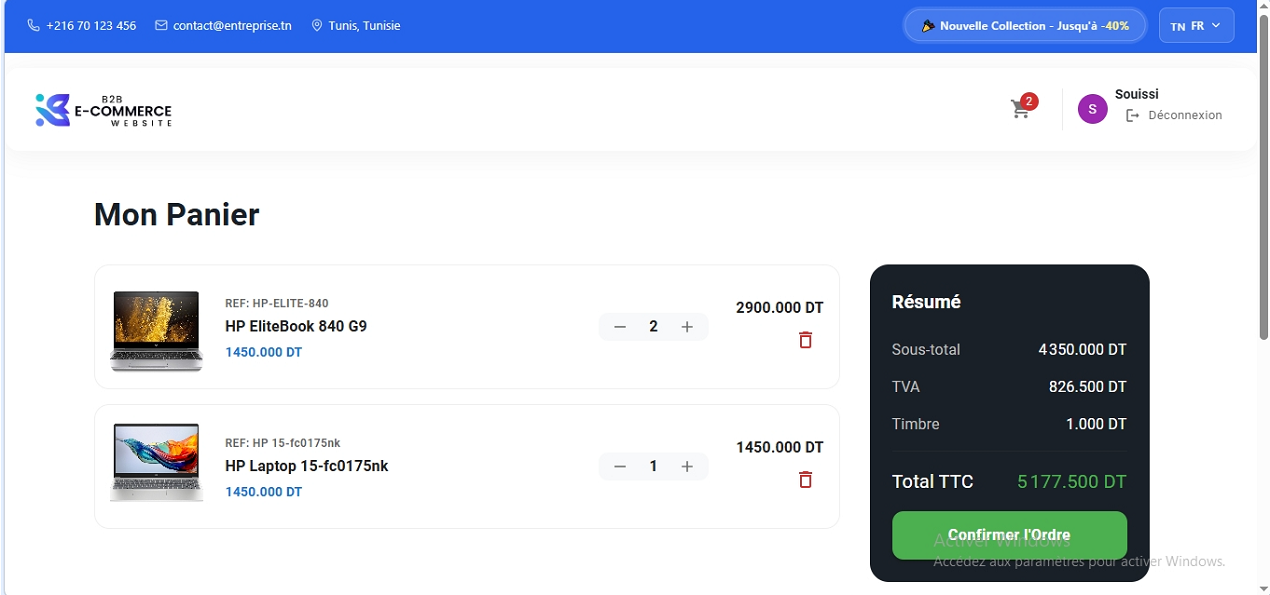
Task: Open the TN FR language dropdown
Action: [1196, 26]
